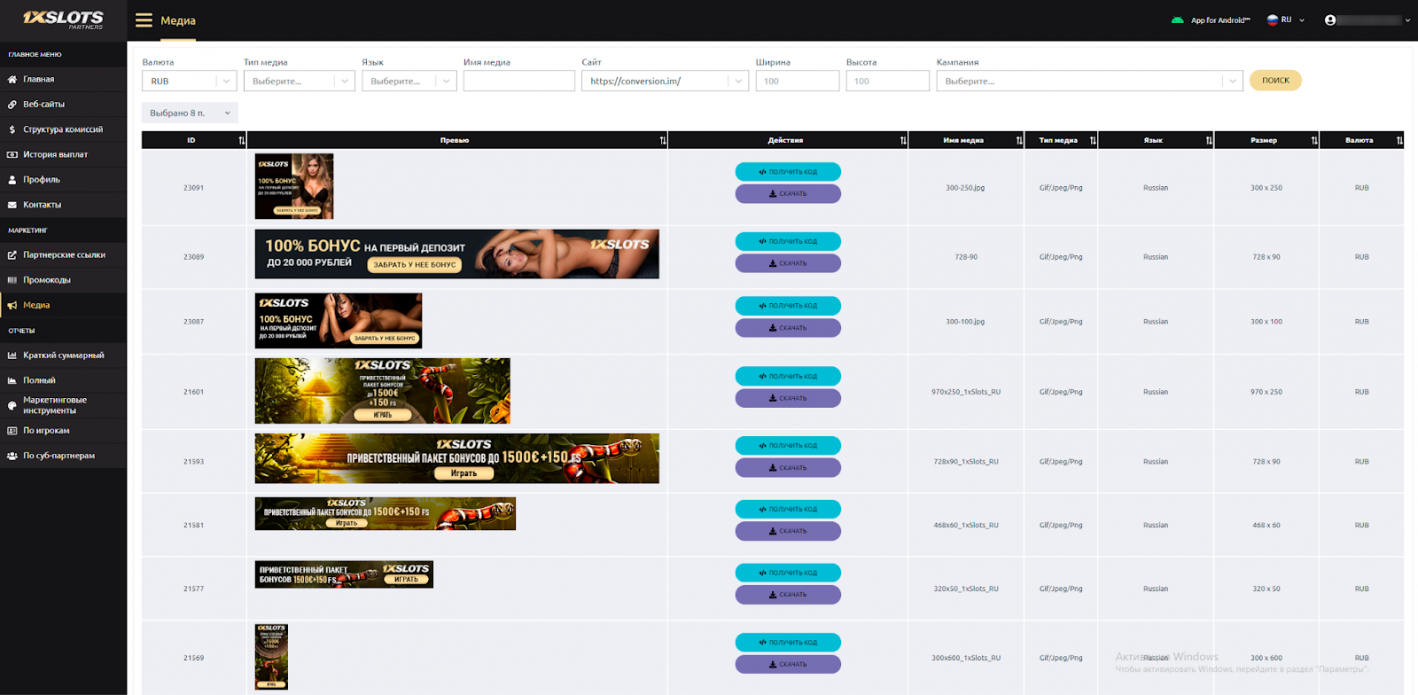Get code for media ID 23087
Viewport: 1418px width, 695px height.
788,306
